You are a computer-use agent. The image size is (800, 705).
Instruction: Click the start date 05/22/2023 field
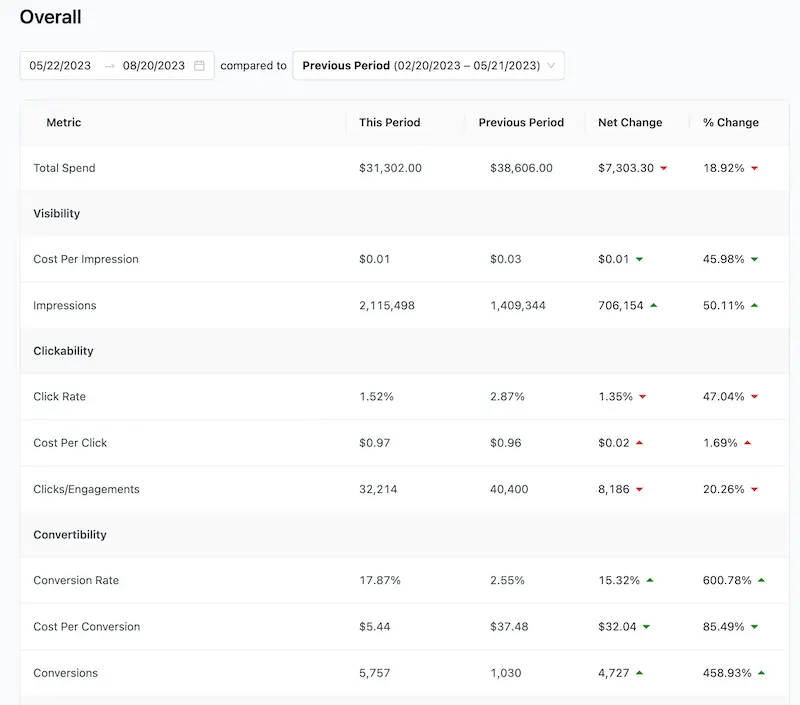(60, 66)
